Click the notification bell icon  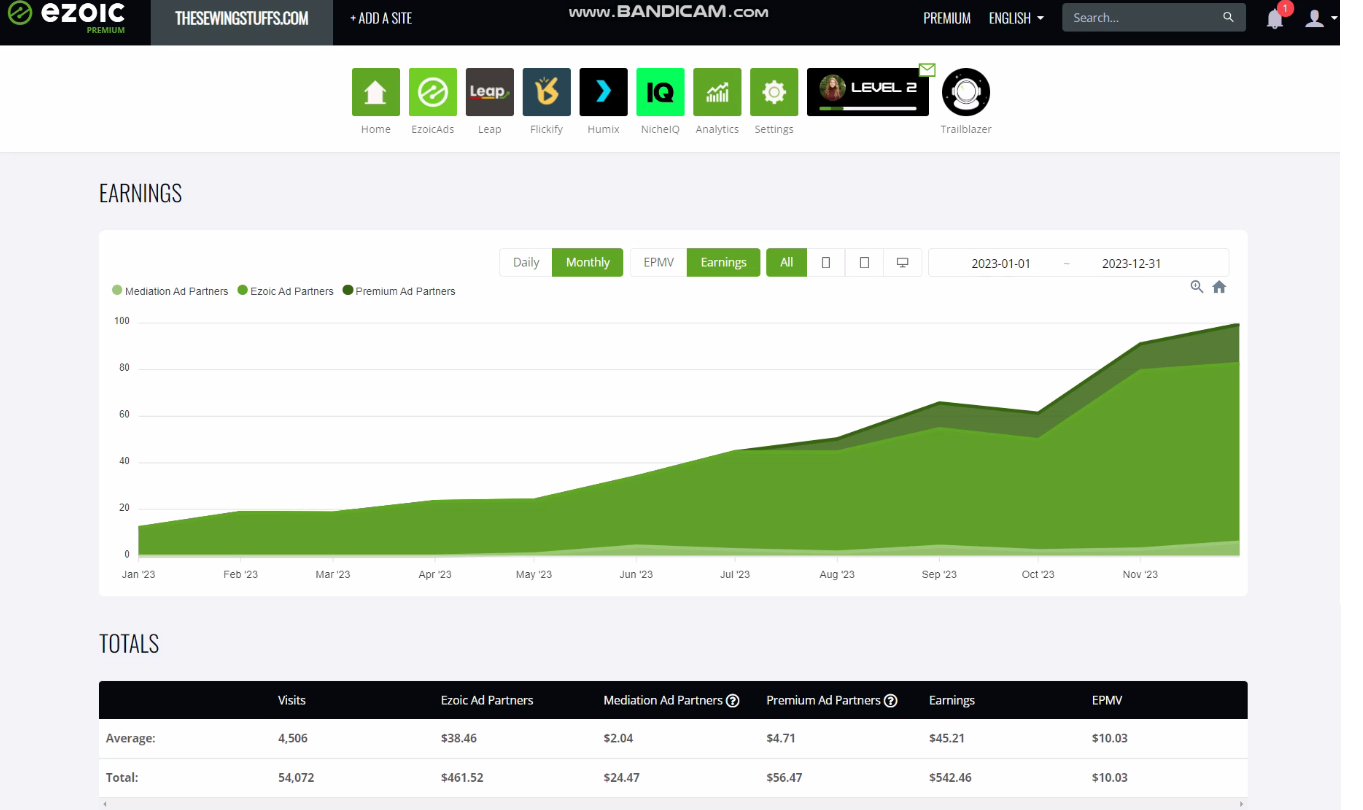point(1275,18)
